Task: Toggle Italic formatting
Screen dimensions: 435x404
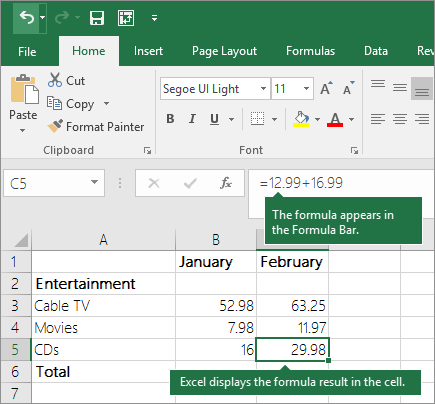Action: [x=192, y=119]
